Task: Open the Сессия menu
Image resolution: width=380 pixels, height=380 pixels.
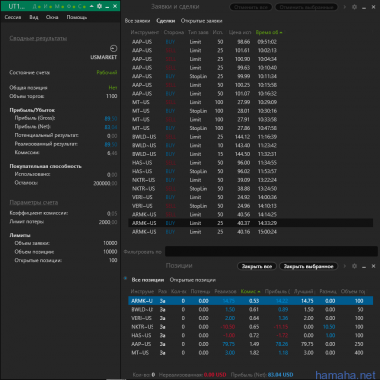Action: coord(13,17)
